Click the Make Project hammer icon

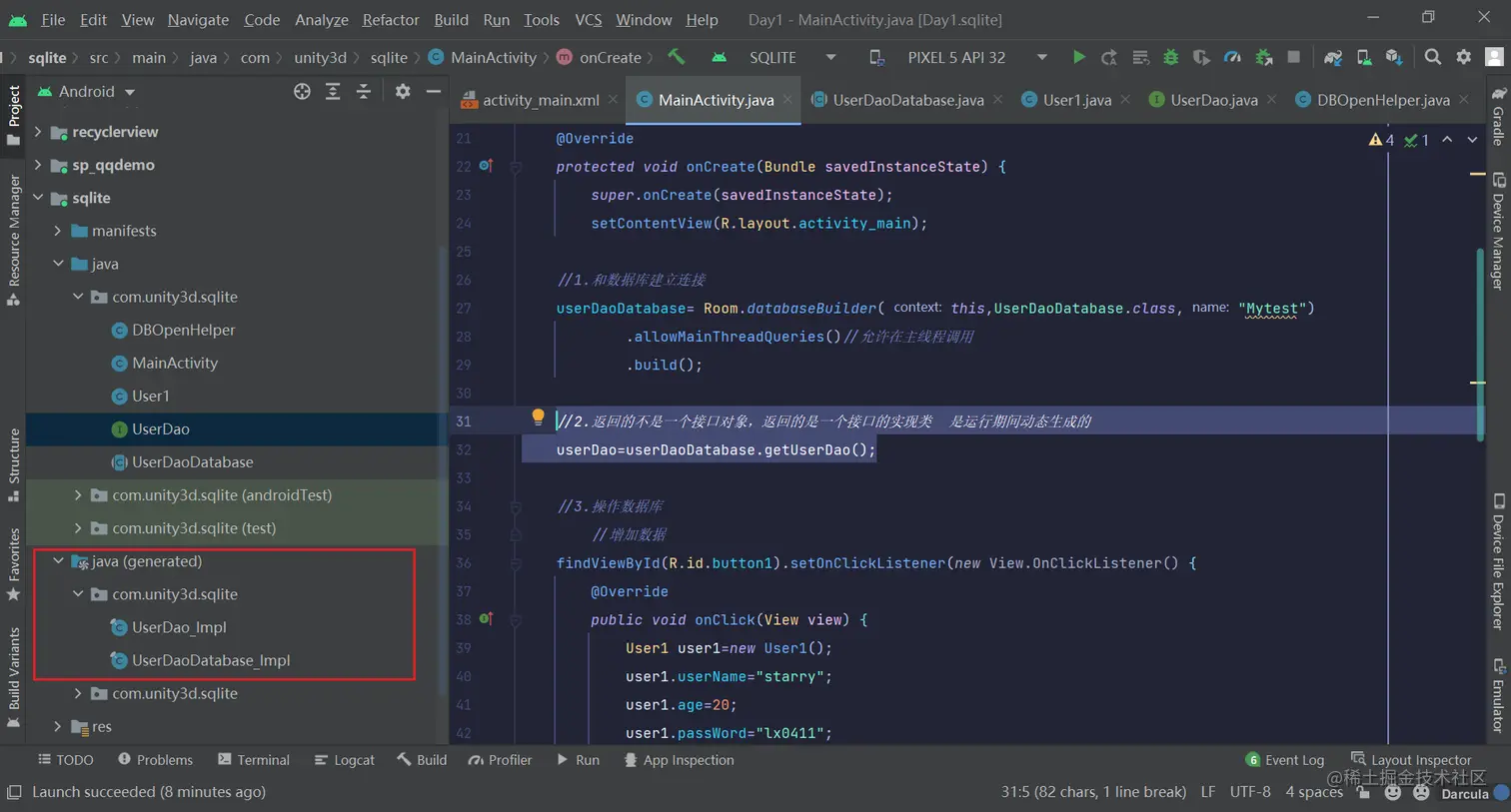point(677,57)
